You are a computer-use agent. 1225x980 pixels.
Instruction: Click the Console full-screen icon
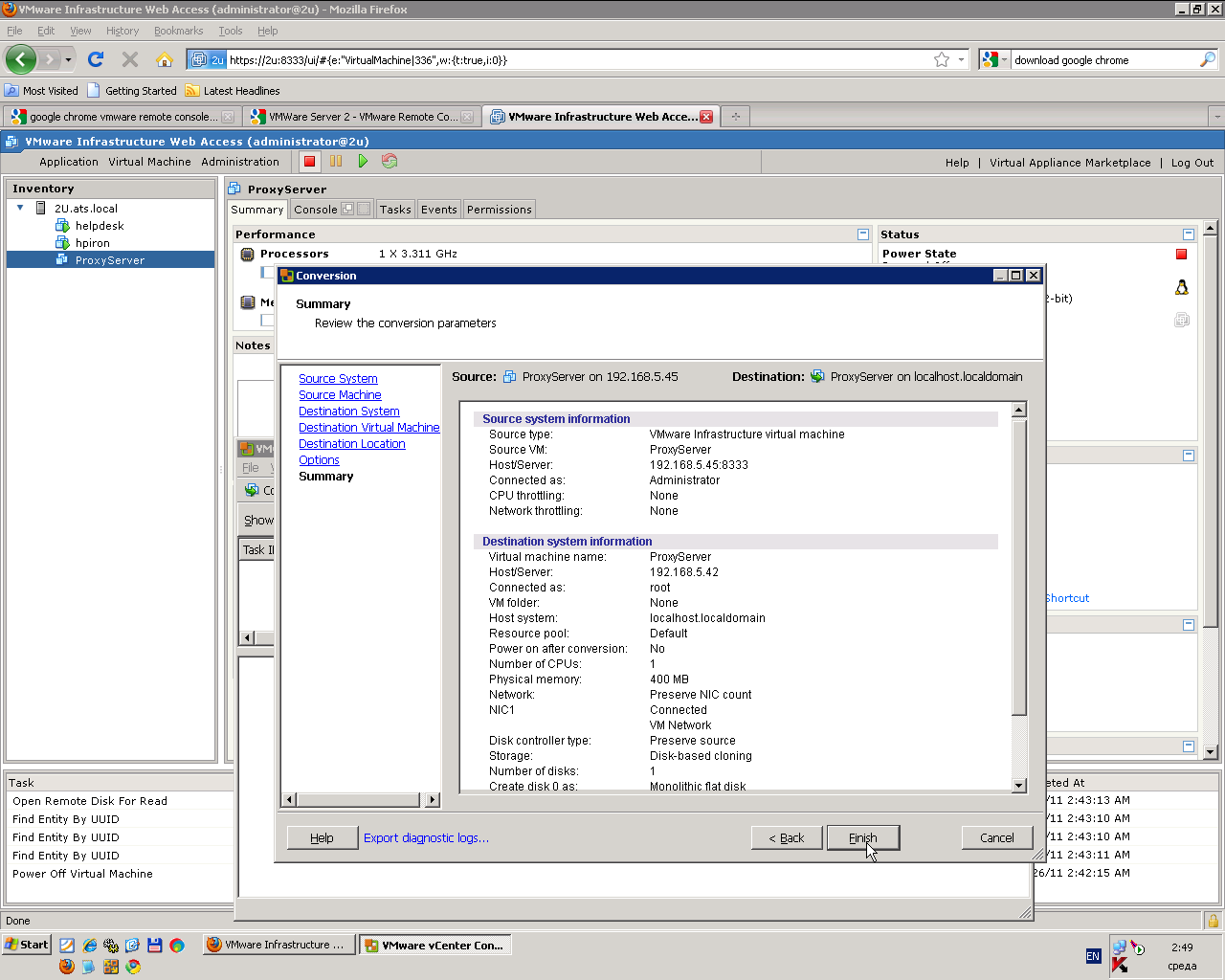[364, 209]
